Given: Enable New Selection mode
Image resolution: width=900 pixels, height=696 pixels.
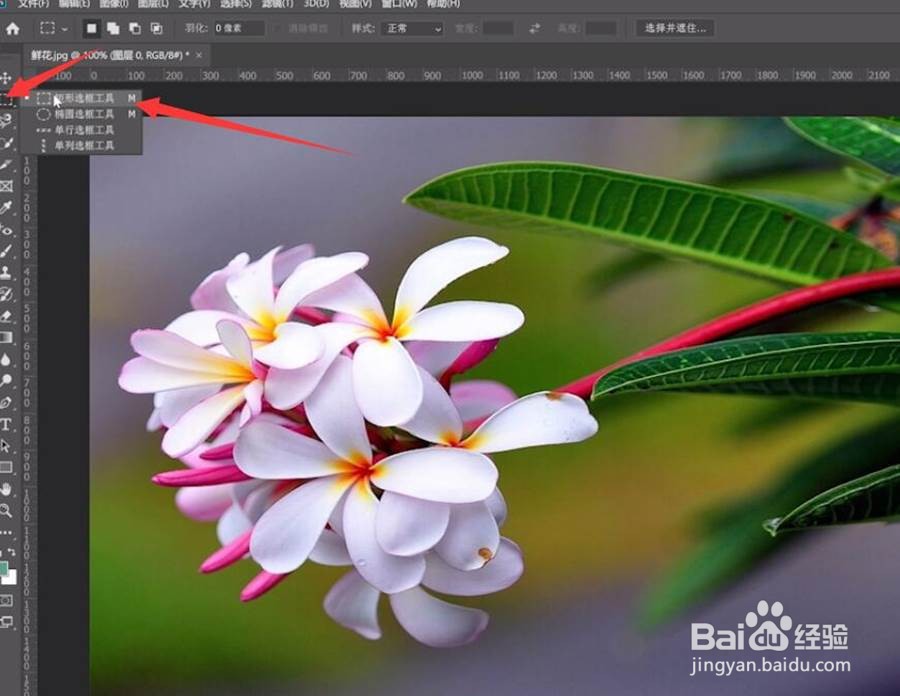Looking at the screenshot, I should 91,28.
